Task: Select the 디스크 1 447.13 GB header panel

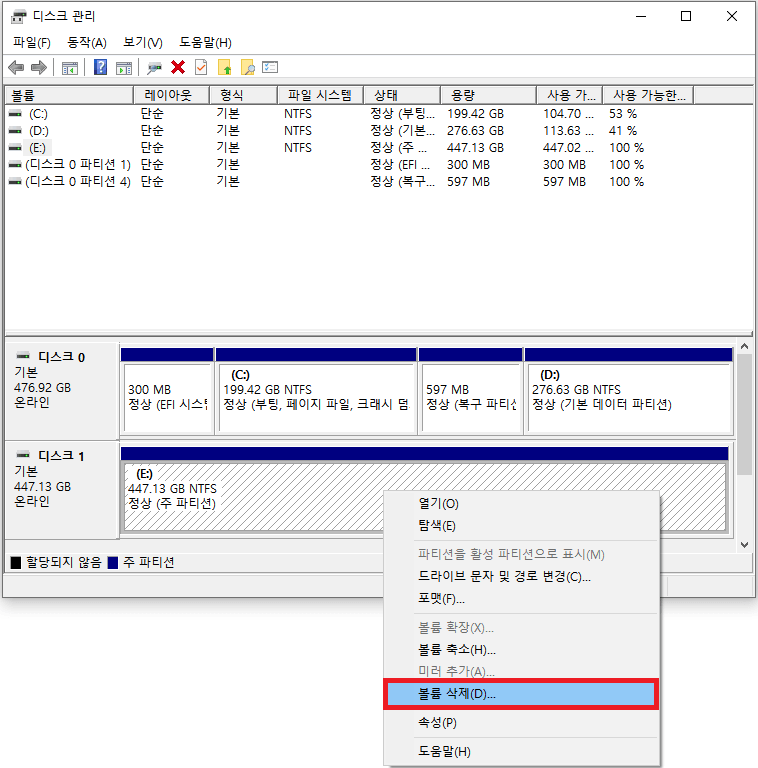Action: tap(62, 490)
